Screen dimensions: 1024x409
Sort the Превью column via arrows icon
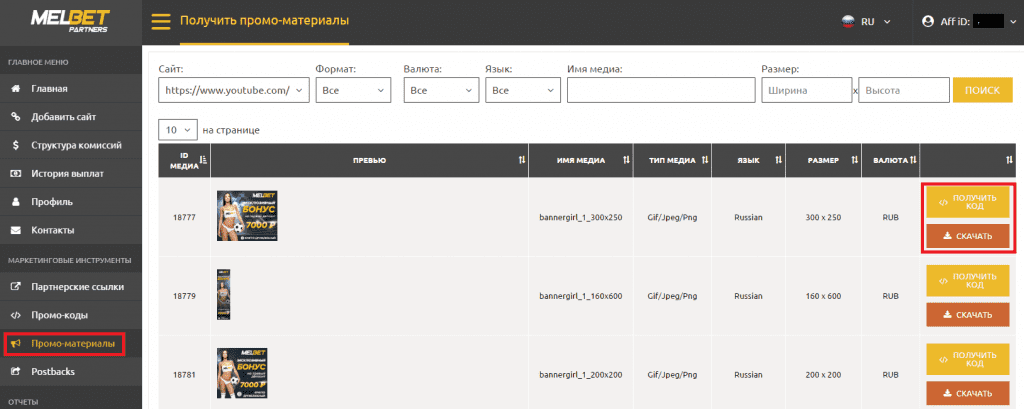[522, 160]
